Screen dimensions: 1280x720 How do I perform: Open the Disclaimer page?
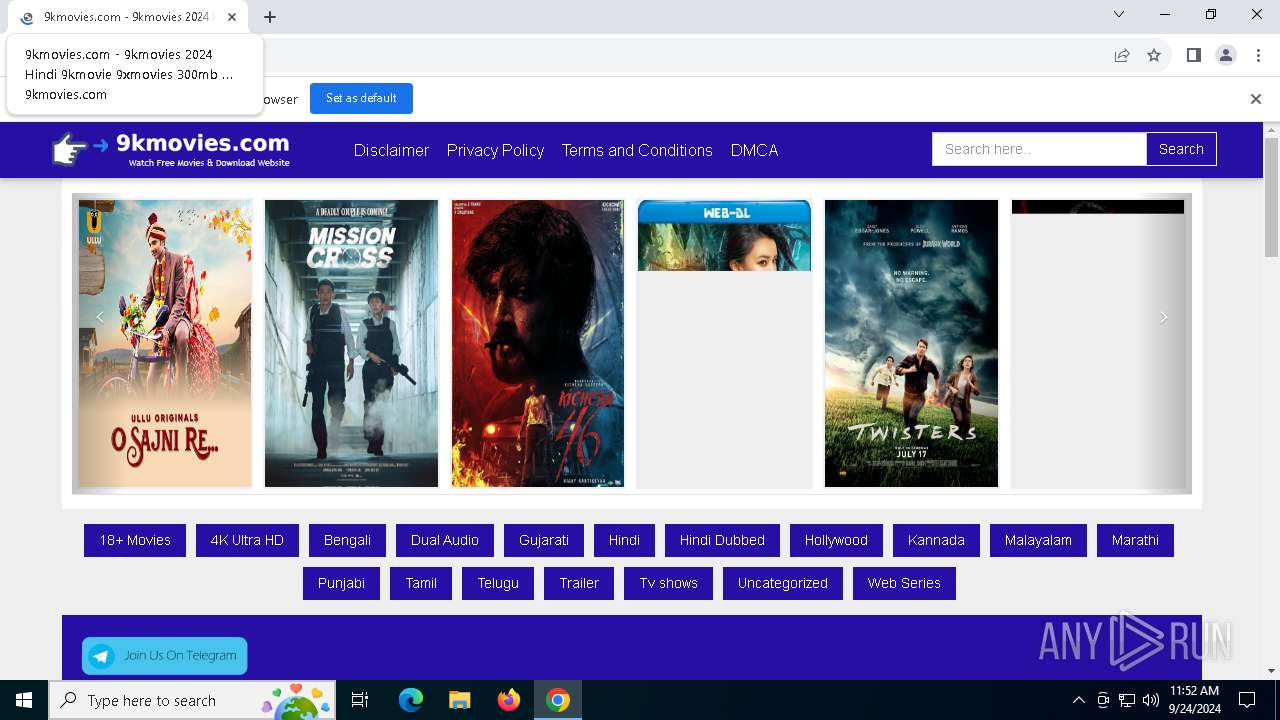391,150
